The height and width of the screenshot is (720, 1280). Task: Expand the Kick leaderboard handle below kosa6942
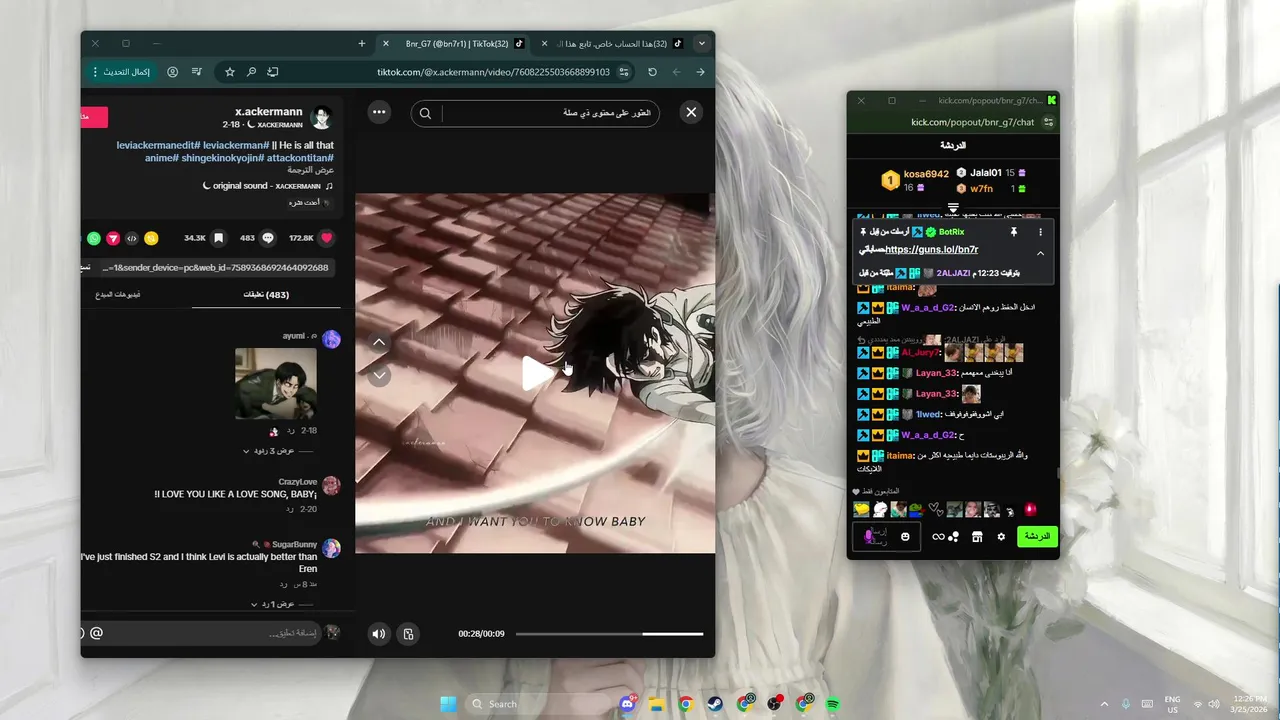tap(953, 208)
